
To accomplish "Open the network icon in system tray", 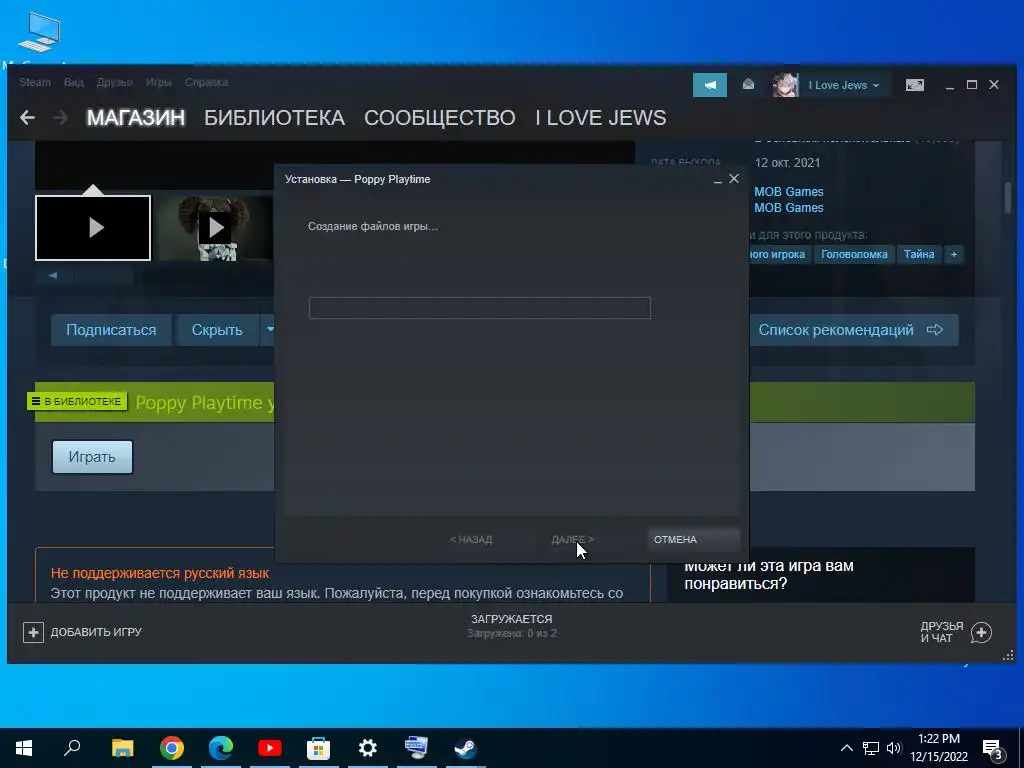I will click(x=871, y=748).
